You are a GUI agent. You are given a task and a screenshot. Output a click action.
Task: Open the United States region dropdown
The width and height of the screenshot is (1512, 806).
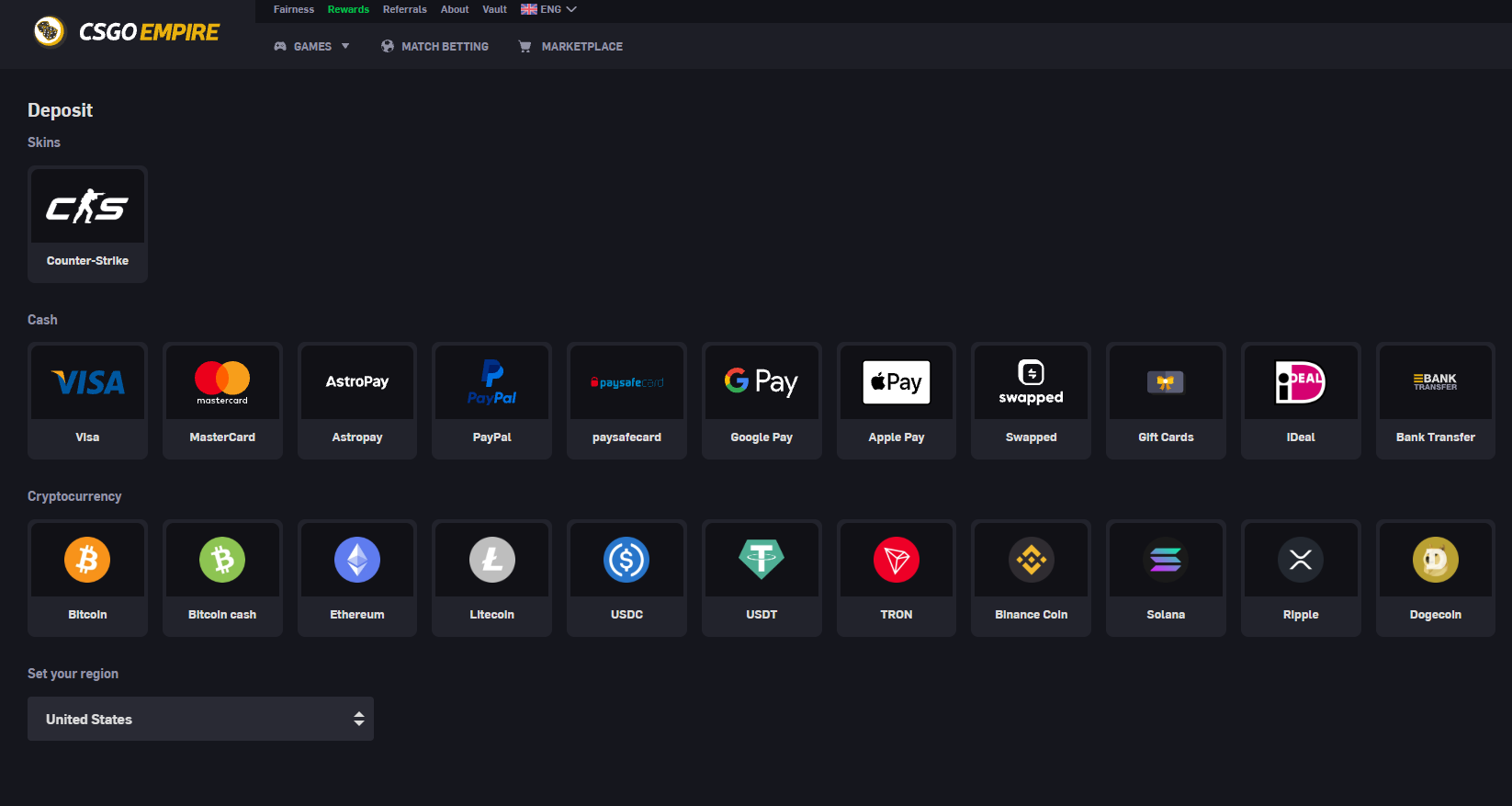point(200,719)
